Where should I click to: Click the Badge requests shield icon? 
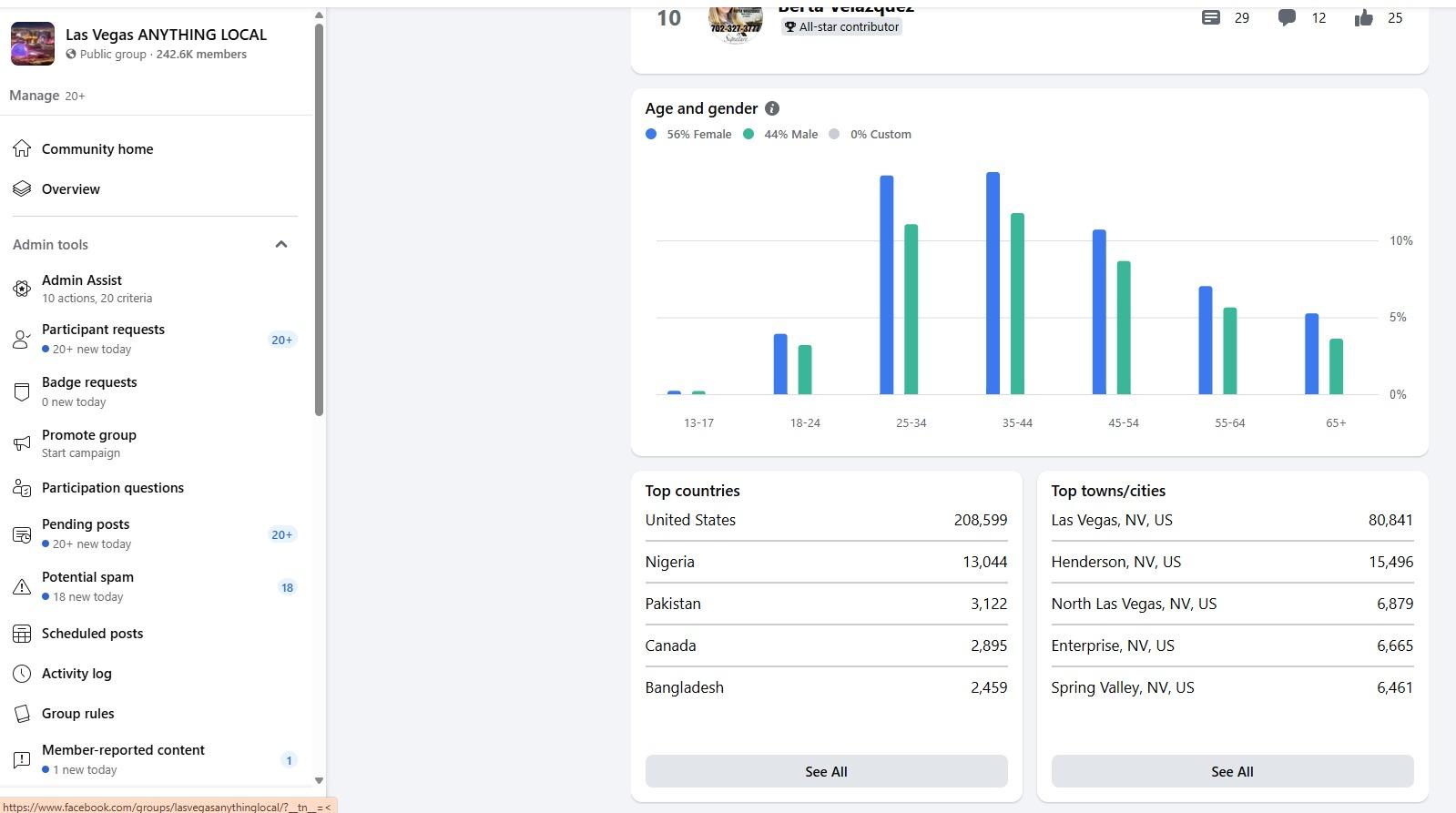pos(22,391)
